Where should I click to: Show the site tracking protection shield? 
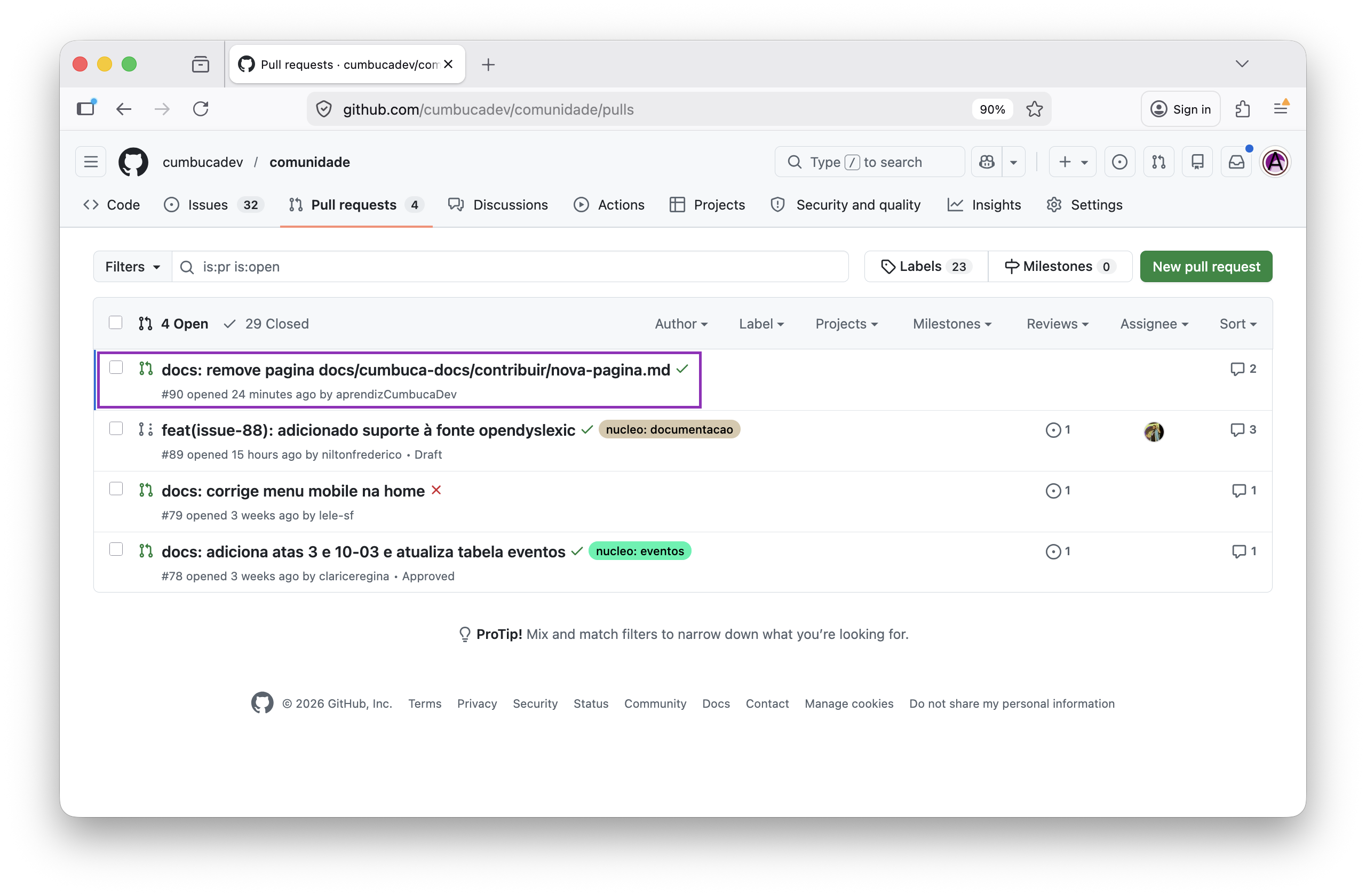click(x=324, y=109)
